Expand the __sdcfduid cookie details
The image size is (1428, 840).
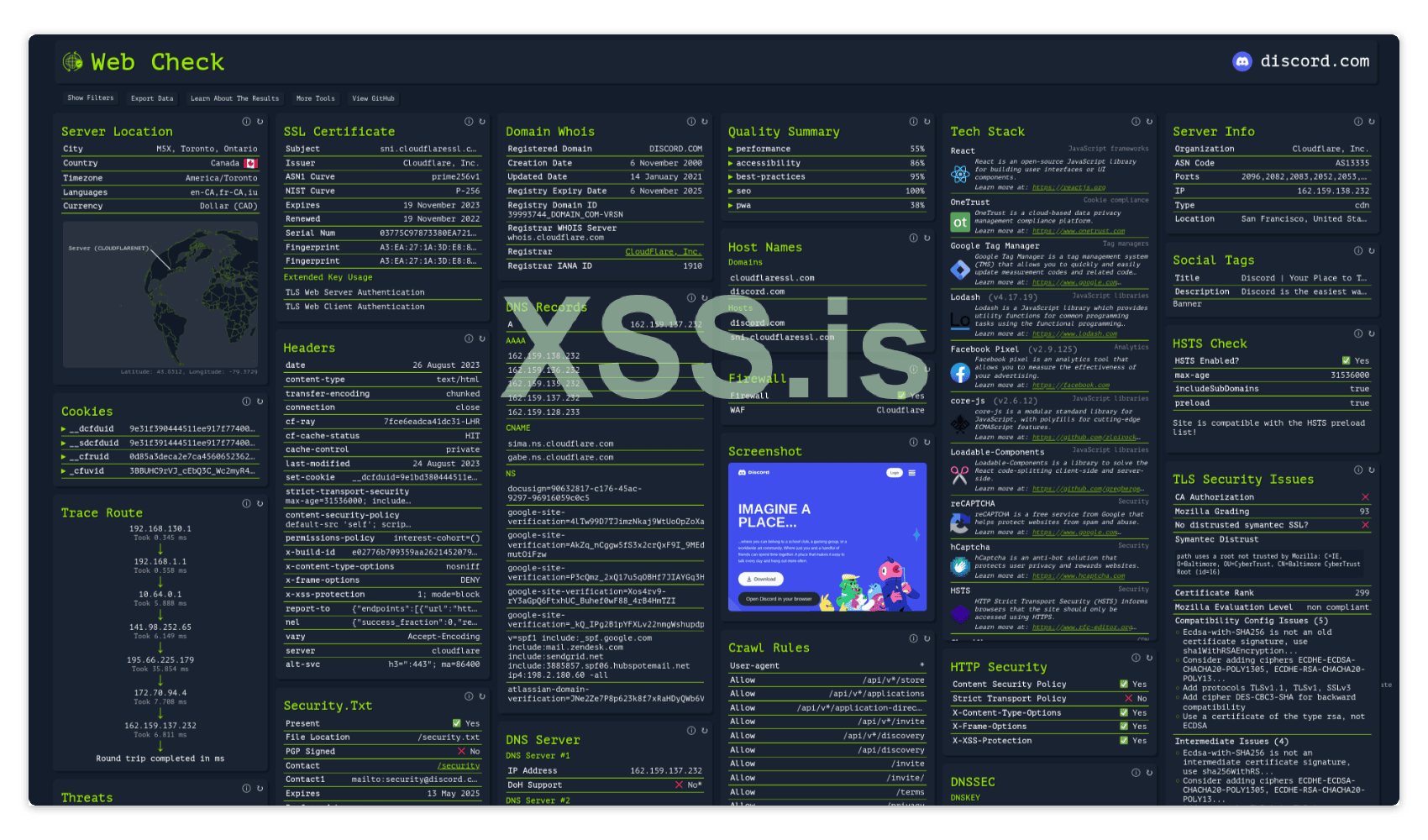[160, 444]
